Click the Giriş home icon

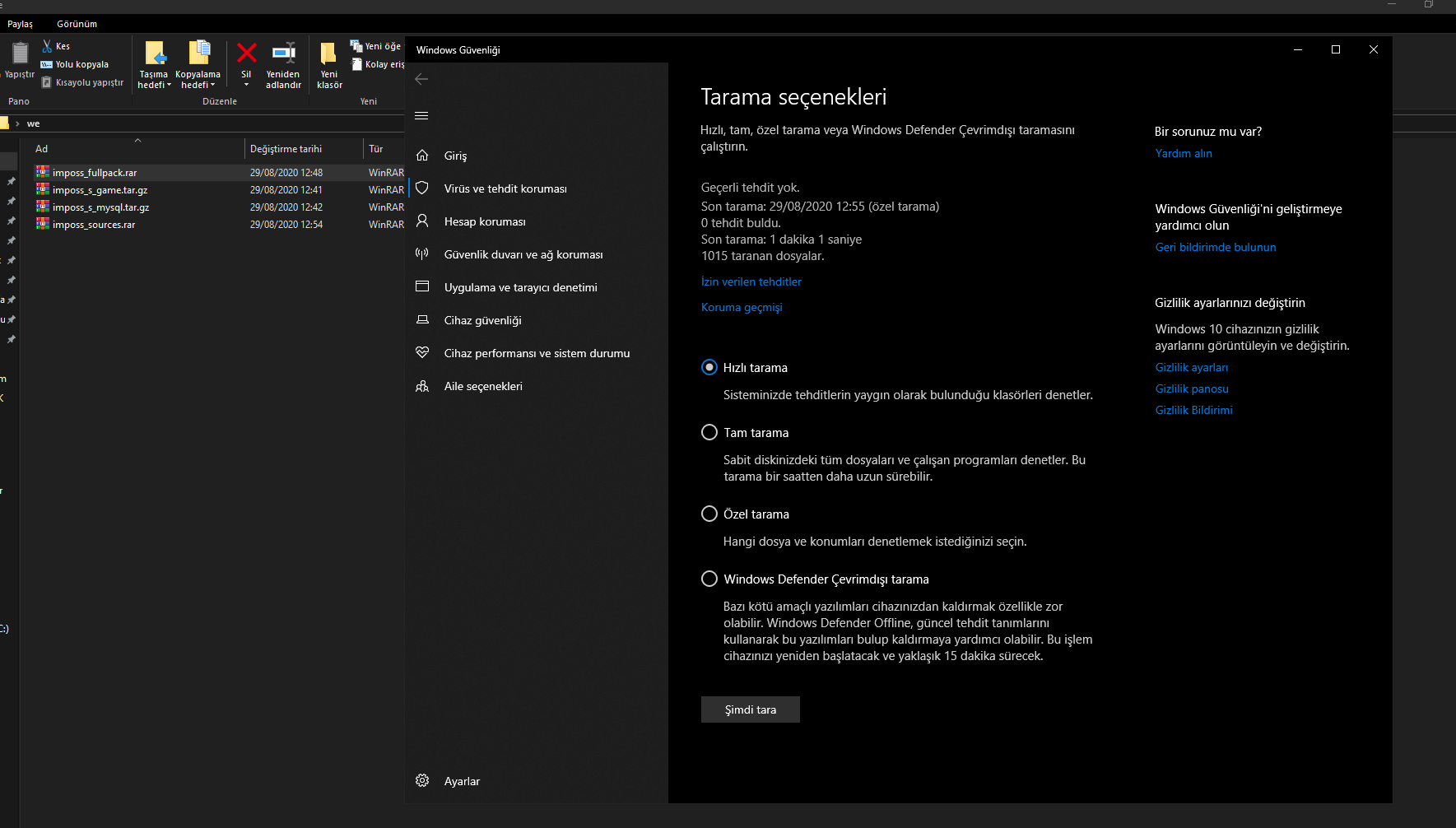pyautogui.click(x=422, y=156)
